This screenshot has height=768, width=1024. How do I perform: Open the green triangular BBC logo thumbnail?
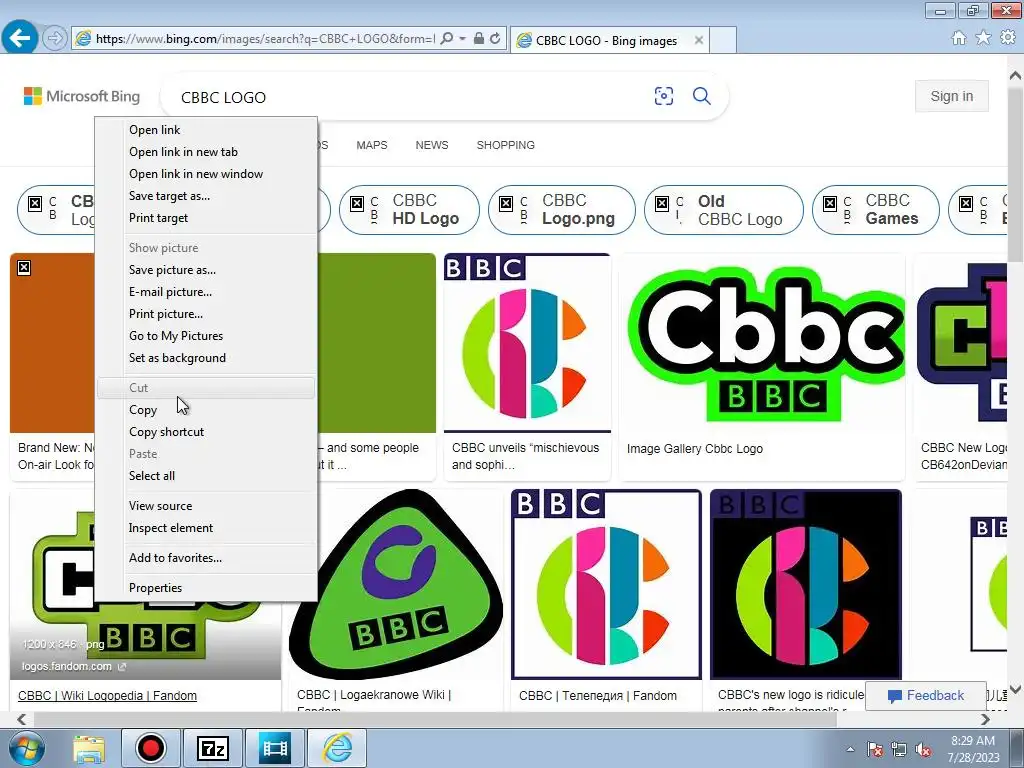396,584
